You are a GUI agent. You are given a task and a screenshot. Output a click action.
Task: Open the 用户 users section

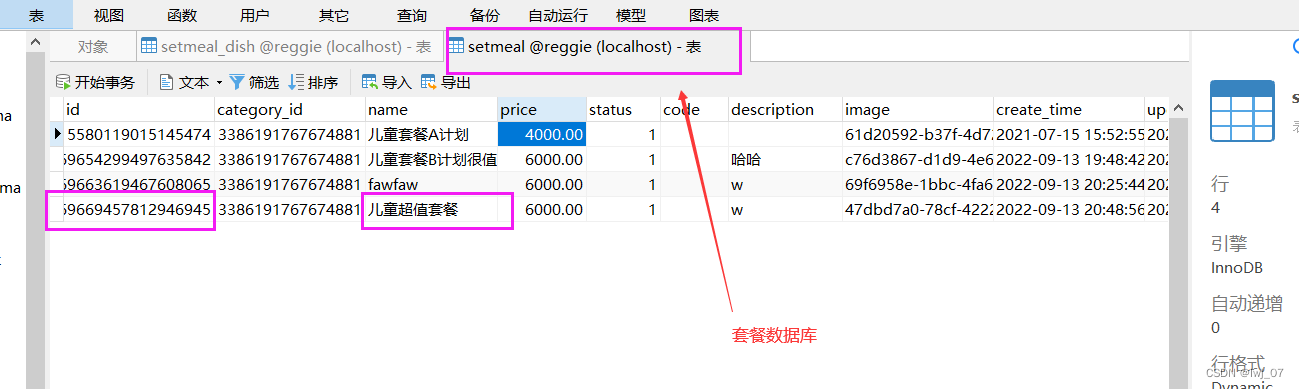pyautogui.click(x=255, y=15)
